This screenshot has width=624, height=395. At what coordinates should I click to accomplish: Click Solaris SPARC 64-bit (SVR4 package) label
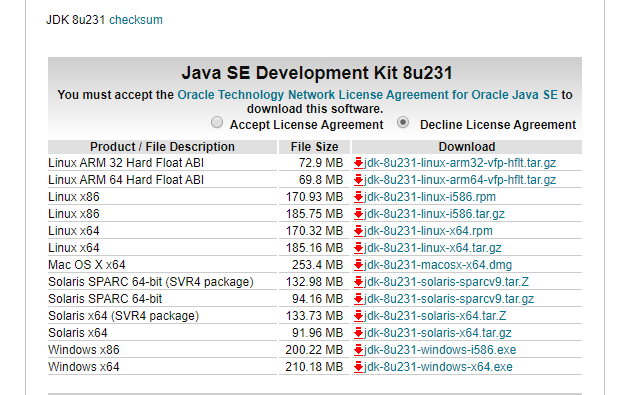pyautogui.click(x=151, y=282)
